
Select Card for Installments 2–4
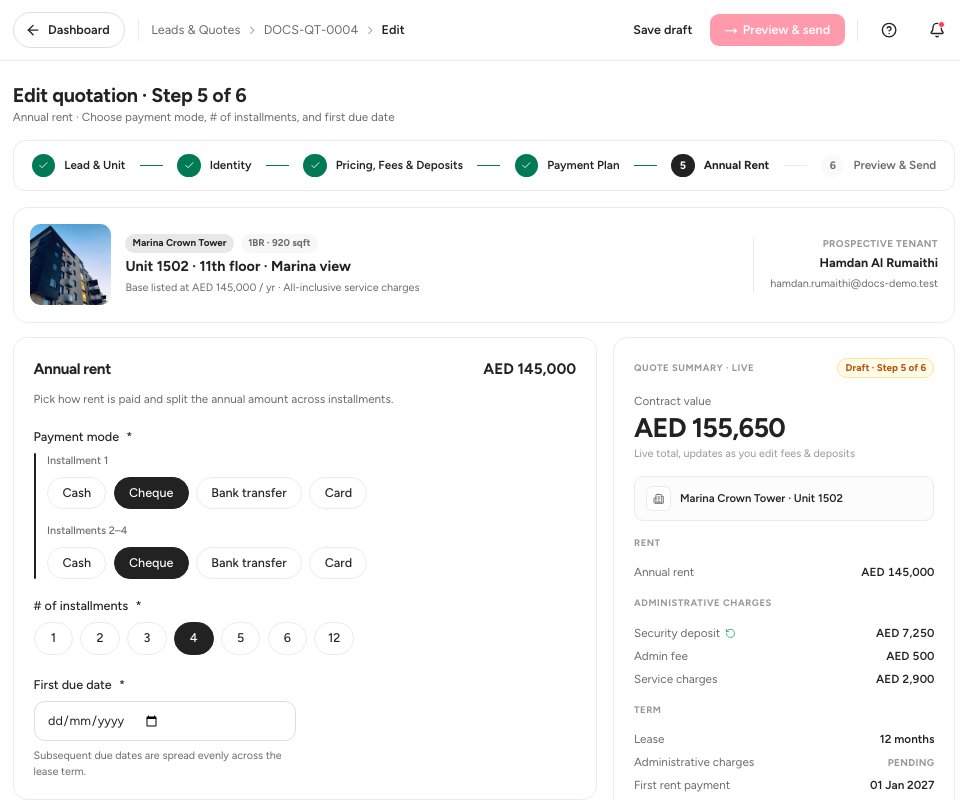click(x=338, y=563)
